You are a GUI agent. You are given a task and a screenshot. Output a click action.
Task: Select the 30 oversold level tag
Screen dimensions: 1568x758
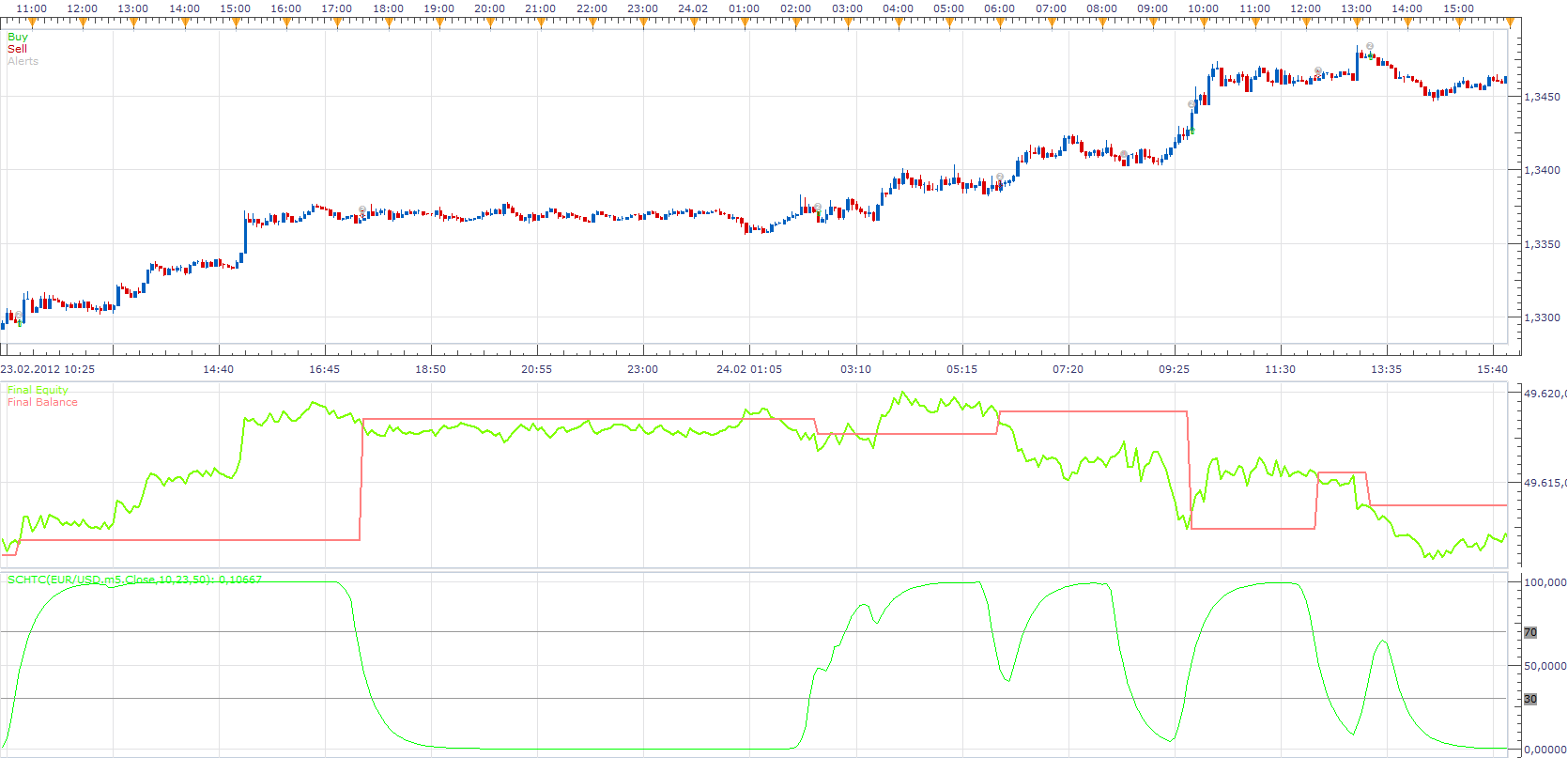(1530, 699)
